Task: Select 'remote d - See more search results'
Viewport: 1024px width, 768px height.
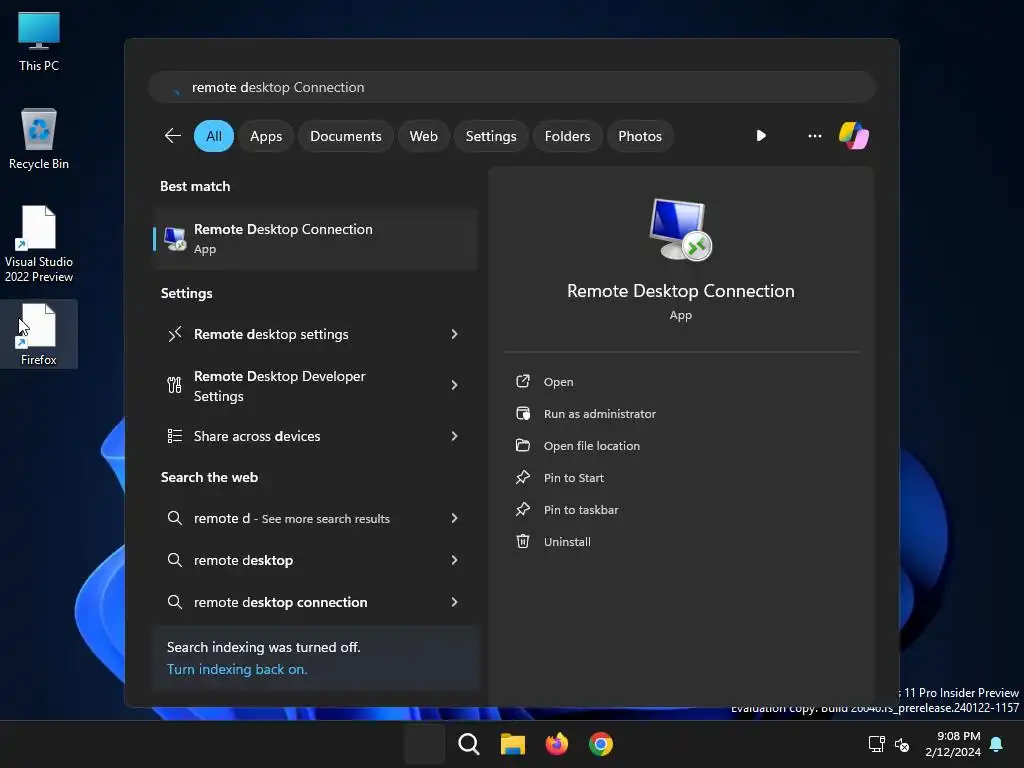Action: coord(291,519)
